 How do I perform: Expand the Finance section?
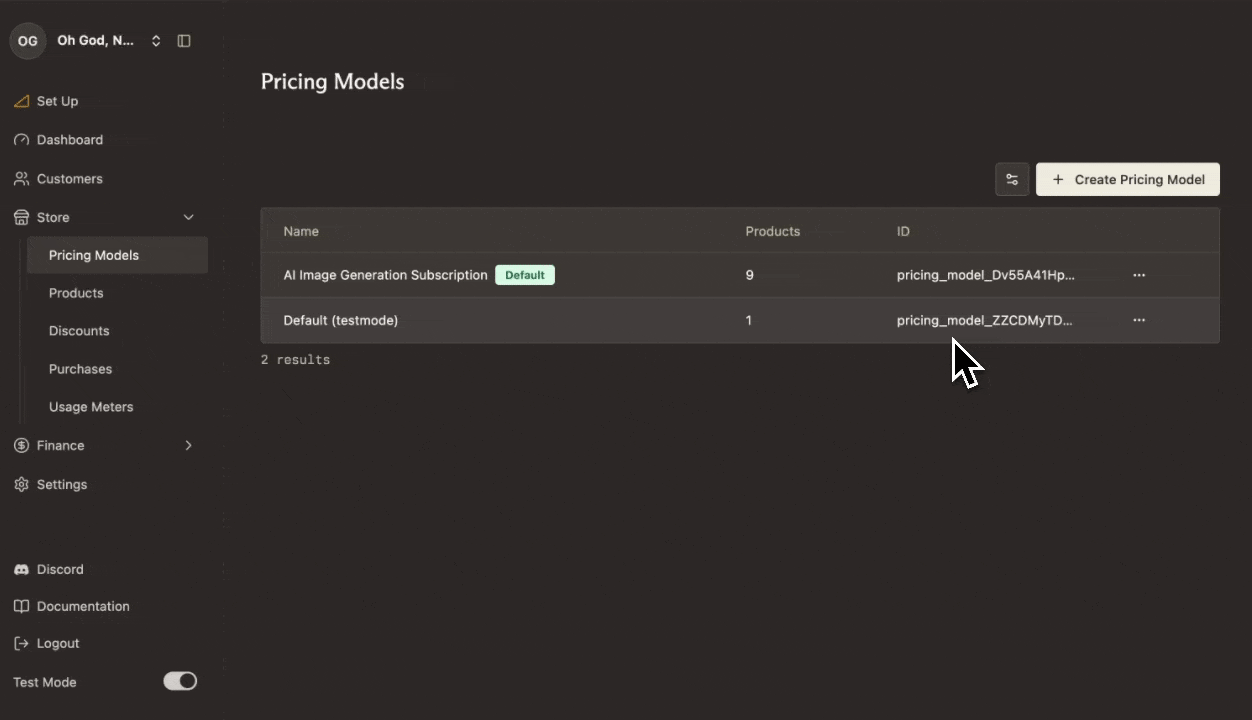click(188, 445)
